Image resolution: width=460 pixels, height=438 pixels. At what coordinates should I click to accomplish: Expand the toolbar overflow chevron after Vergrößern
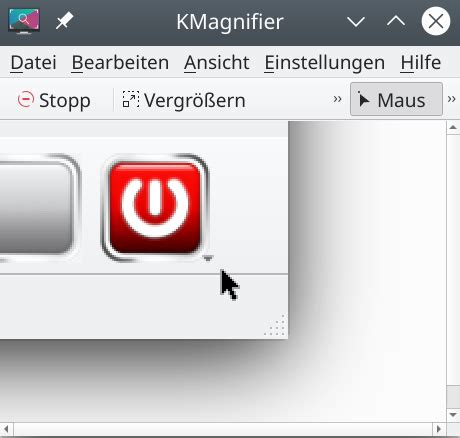[337, 99]
